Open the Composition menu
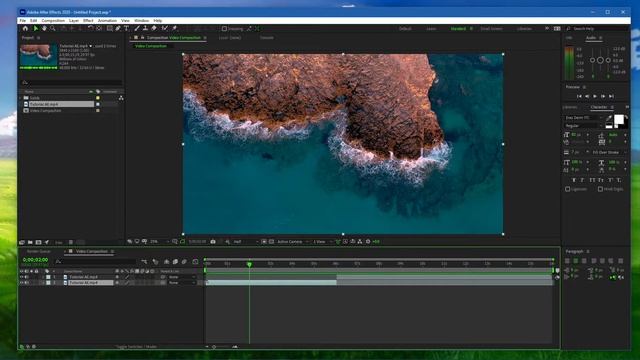The width and height of the screenshot is (640, 360). point(53,20)
